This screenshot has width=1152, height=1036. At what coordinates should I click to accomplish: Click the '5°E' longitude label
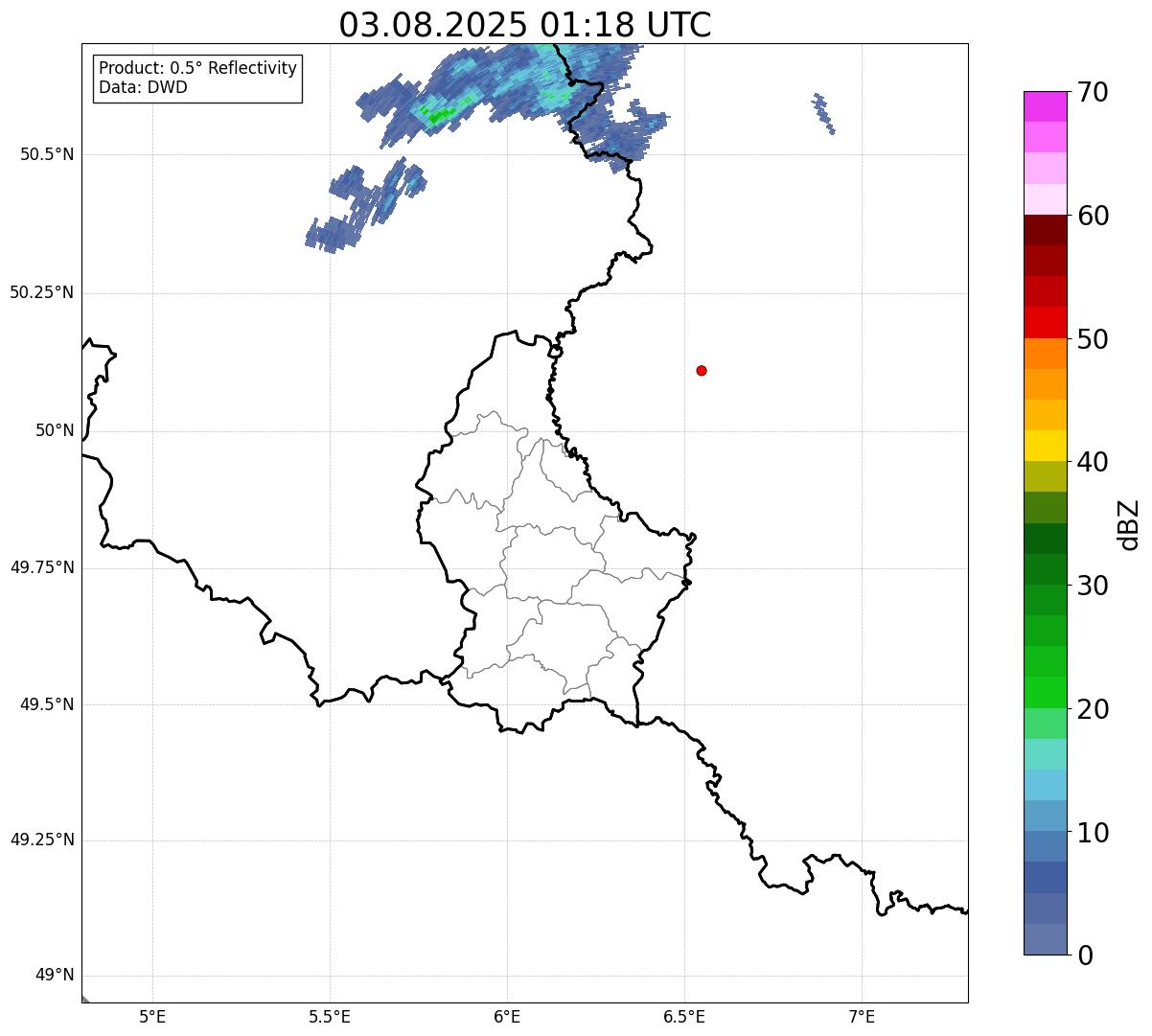(152, 1016)
